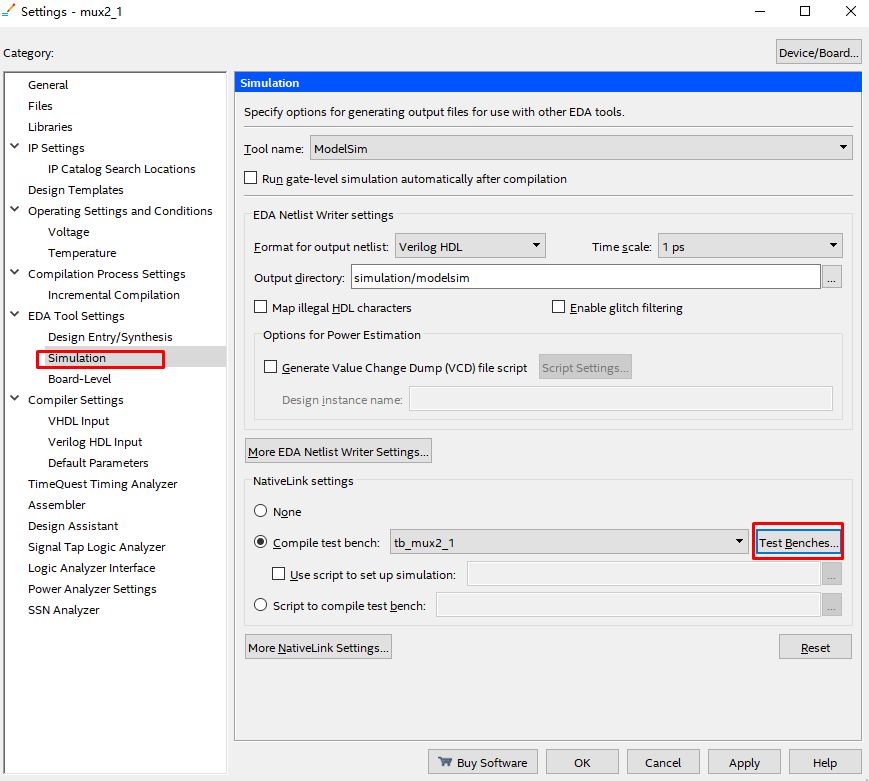Screen dimensions: 869x781
Task: Select the Libraries category
Action: click(x=50, y=127)
